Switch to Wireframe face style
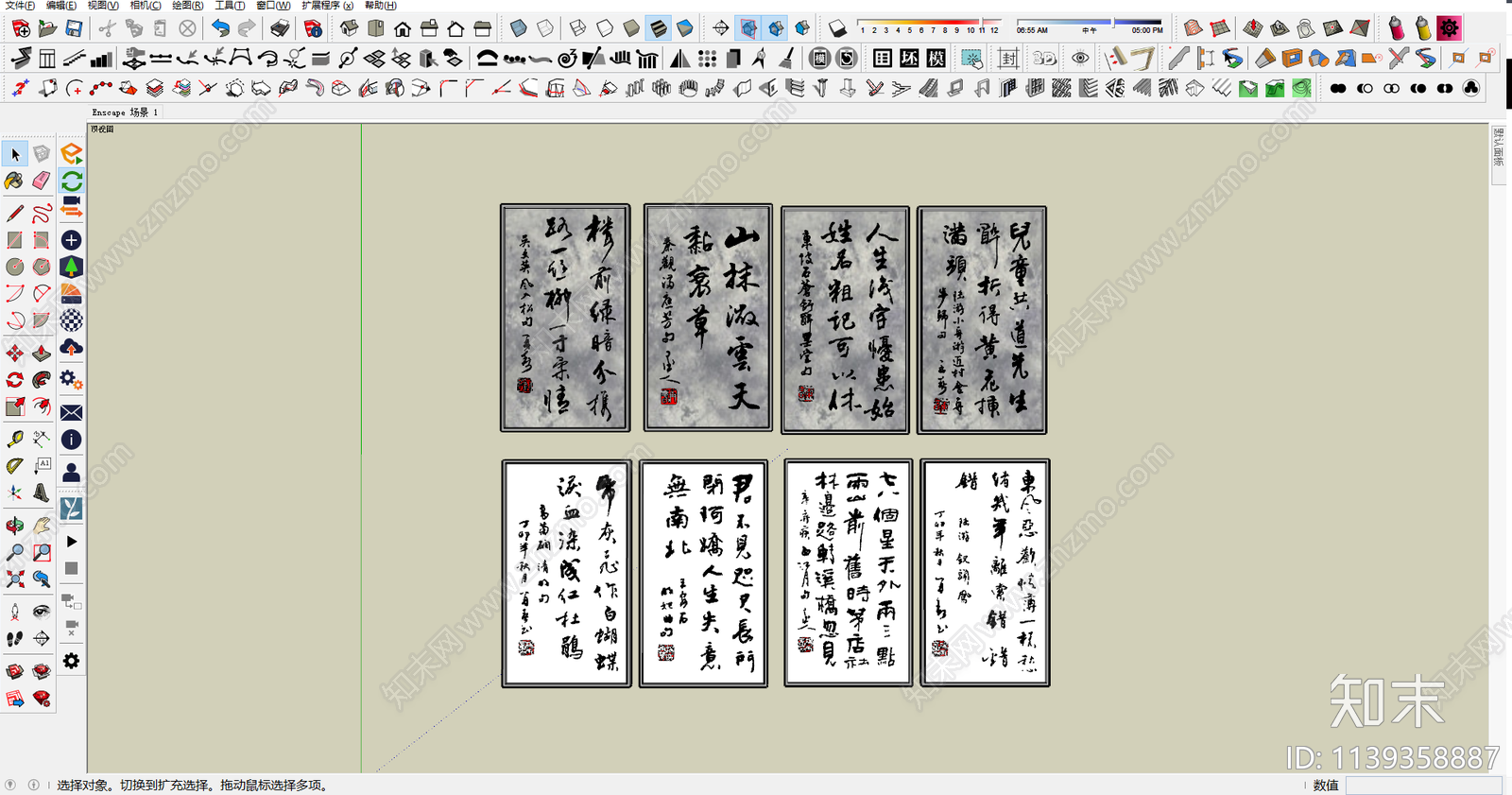This screenshot has width=1512, height=795. click(578, 28)
